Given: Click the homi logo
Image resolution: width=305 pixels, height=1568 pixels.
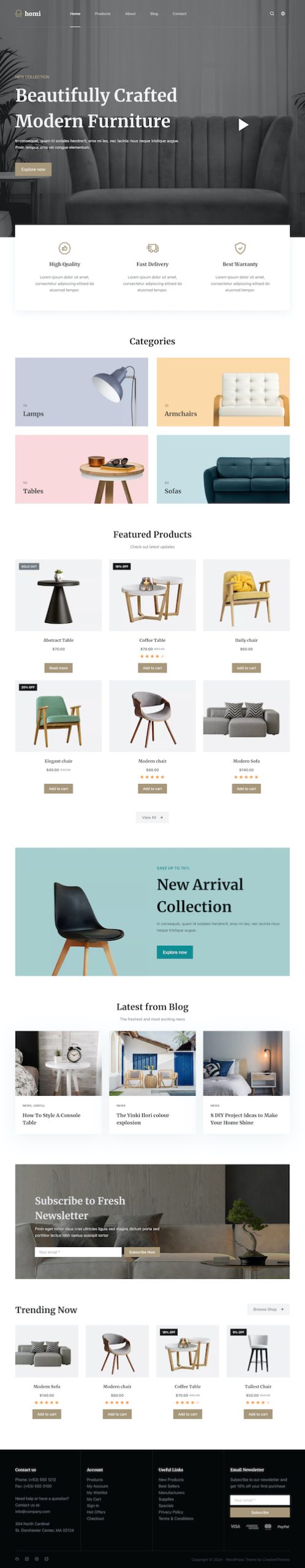Looking at the screenshot, I should 28,13.
